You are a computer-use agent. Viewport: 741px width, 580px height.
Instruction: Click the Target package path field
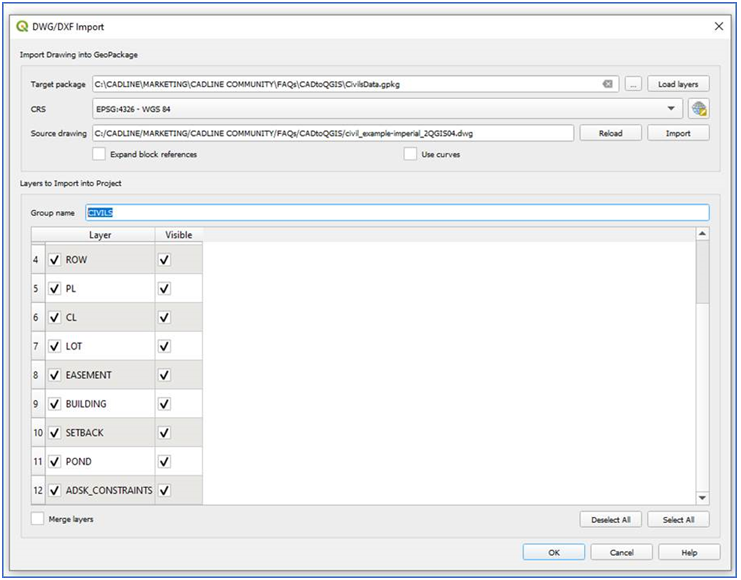coord(355,84)
